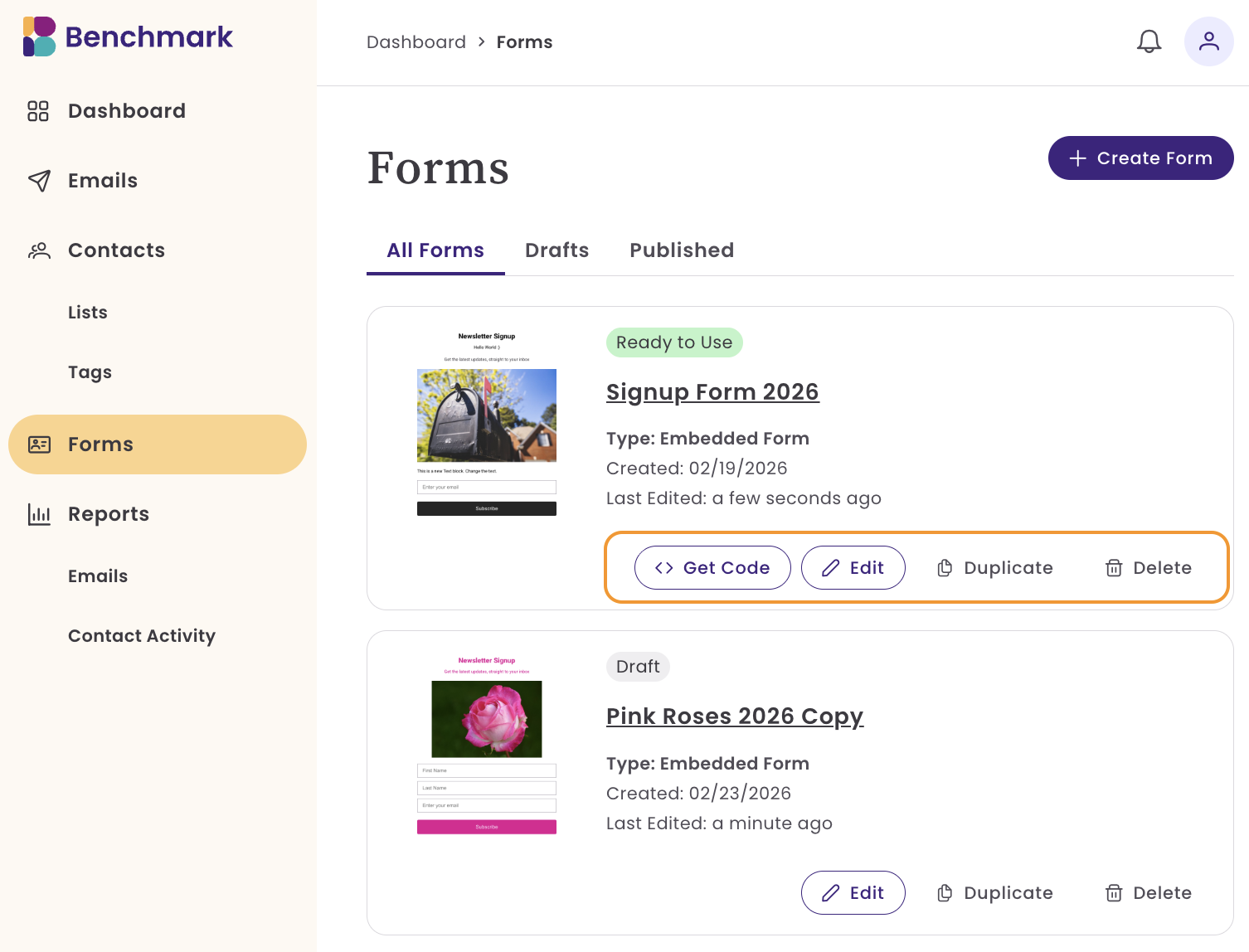Click the Forms card icon in sidebar
The width and height of the screenshot is (1249, 952).
(39, 444)
